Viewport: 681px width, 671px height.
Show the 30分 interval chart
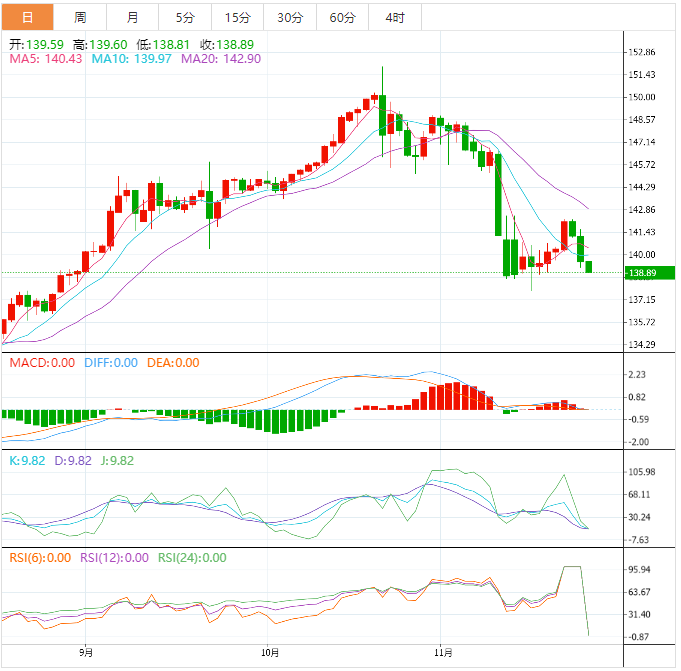tap(290, 17)
